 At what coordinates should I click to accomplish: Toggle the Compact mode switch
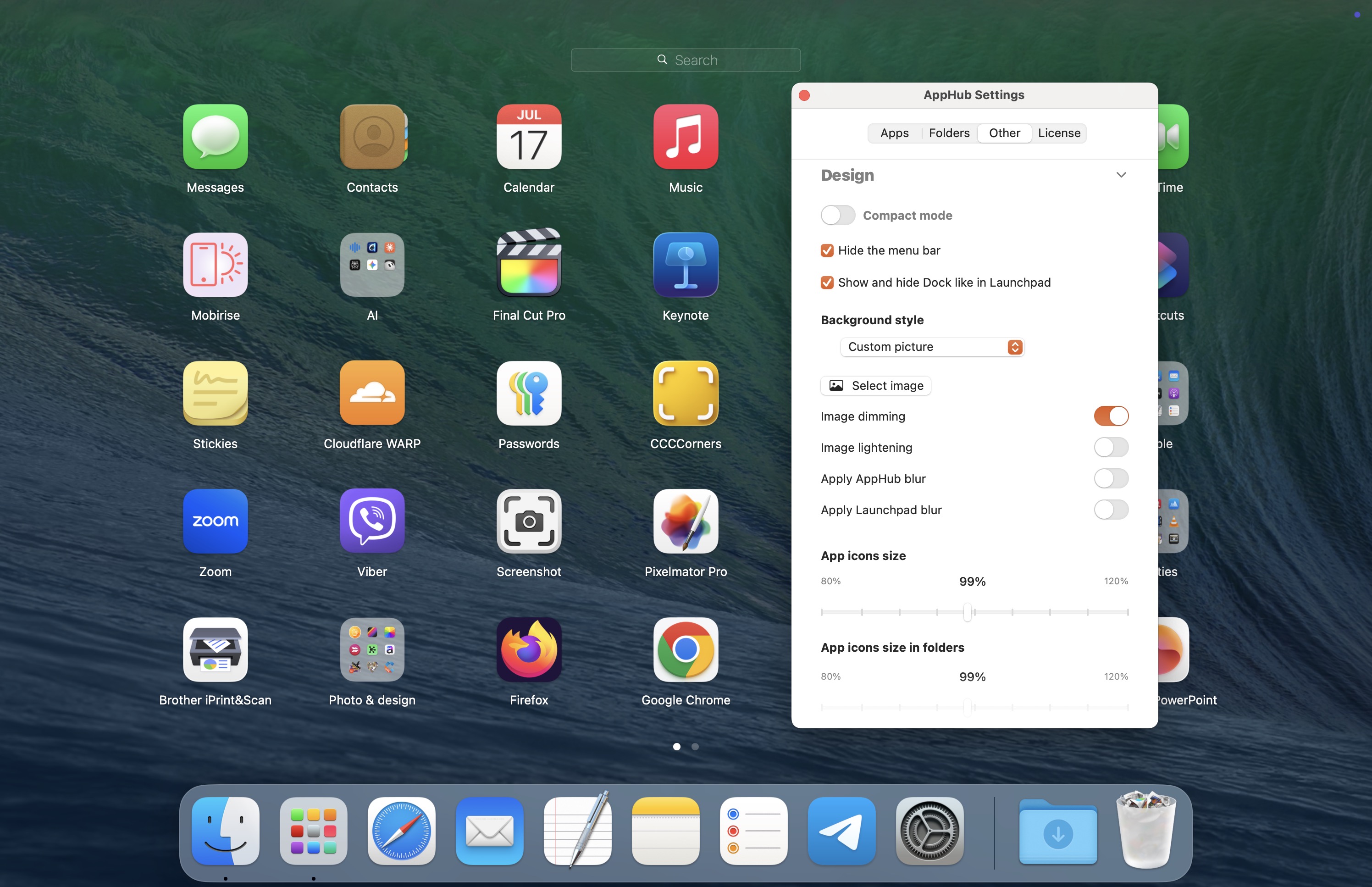(838, 216)
